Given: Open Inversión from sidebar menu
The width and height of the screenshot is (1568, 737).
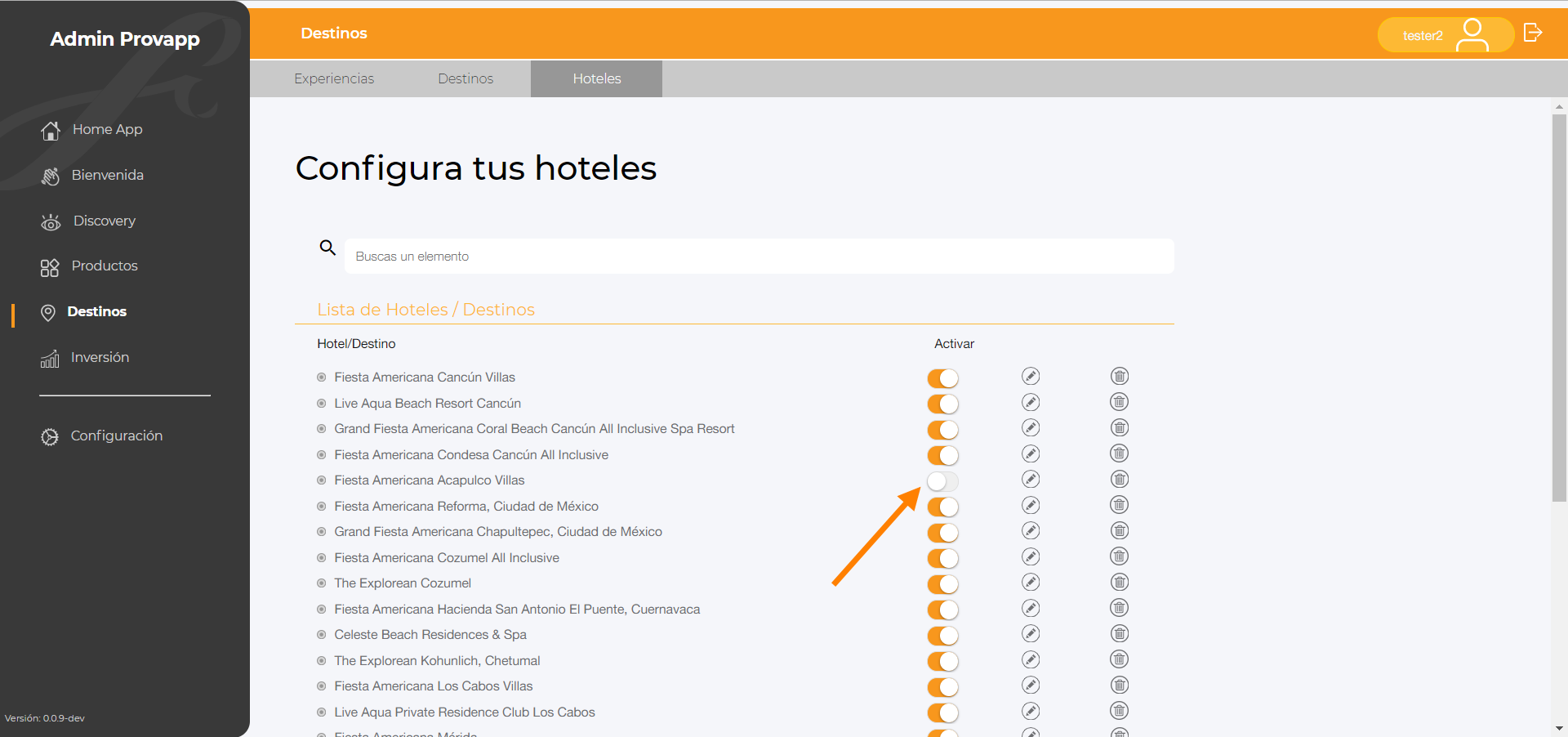Looking at the screenshot, I should [x=100, y=357].
